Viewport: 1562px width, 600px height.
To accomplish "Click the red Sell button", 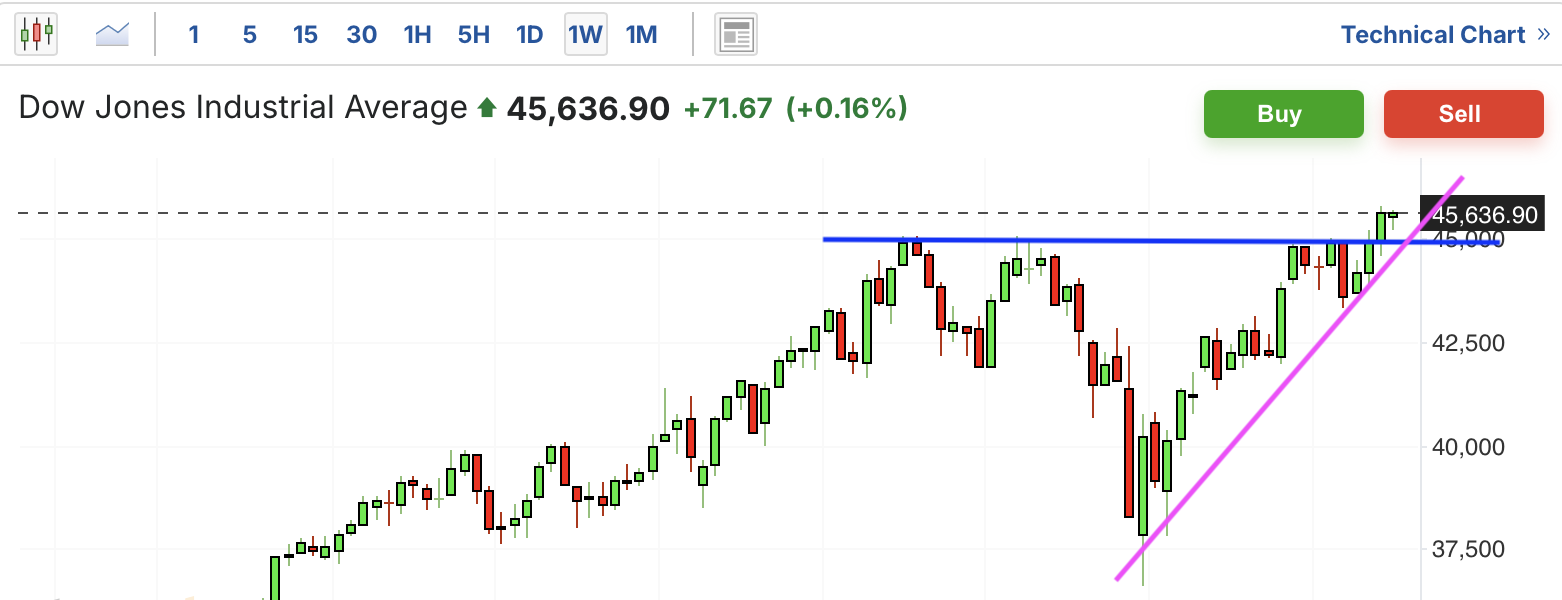I will [1464, 113].
